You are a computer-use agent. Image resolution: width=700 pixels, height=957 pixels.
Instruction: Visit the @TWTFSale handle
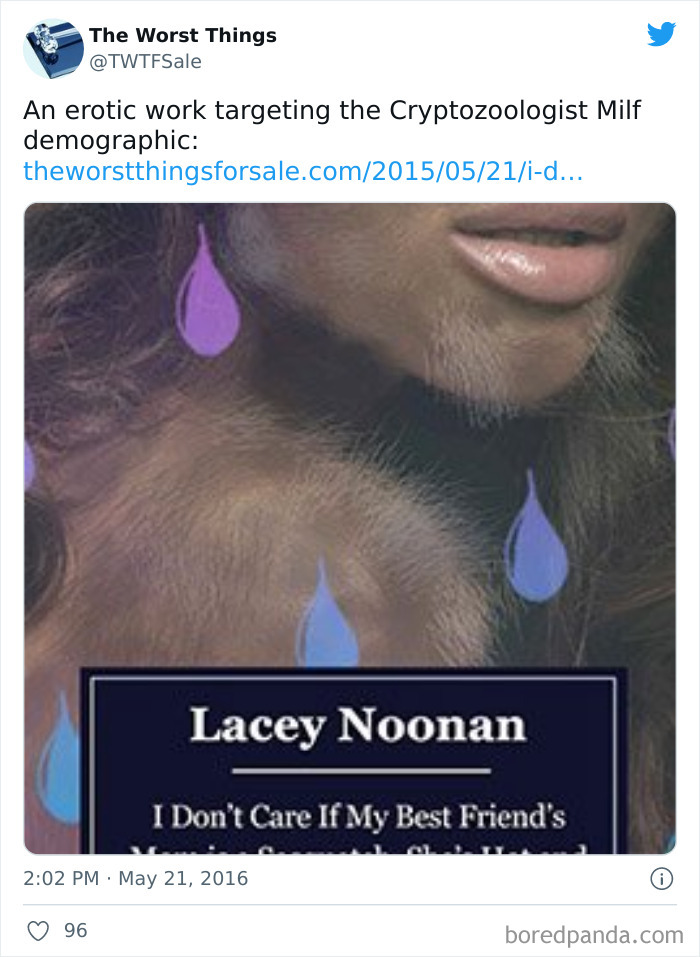145,62
